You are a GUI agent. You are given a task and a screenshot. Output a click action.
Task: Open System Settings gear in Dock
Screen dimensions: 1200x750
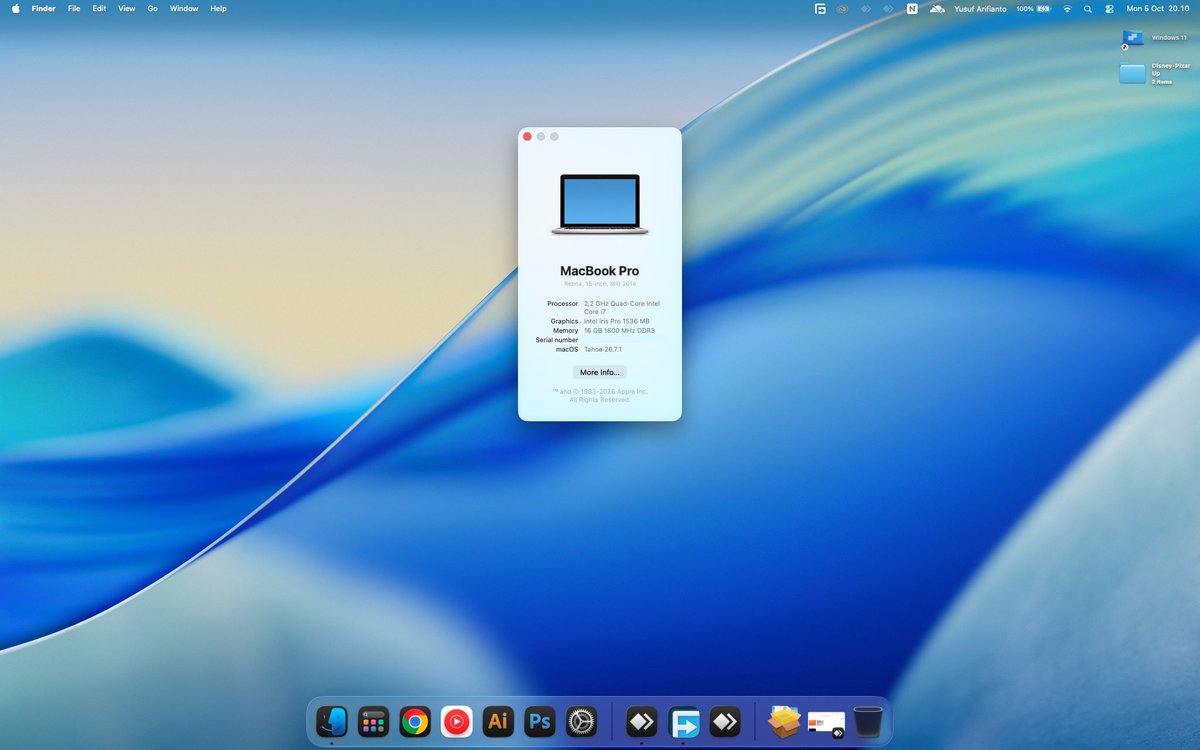click(581, 721)
